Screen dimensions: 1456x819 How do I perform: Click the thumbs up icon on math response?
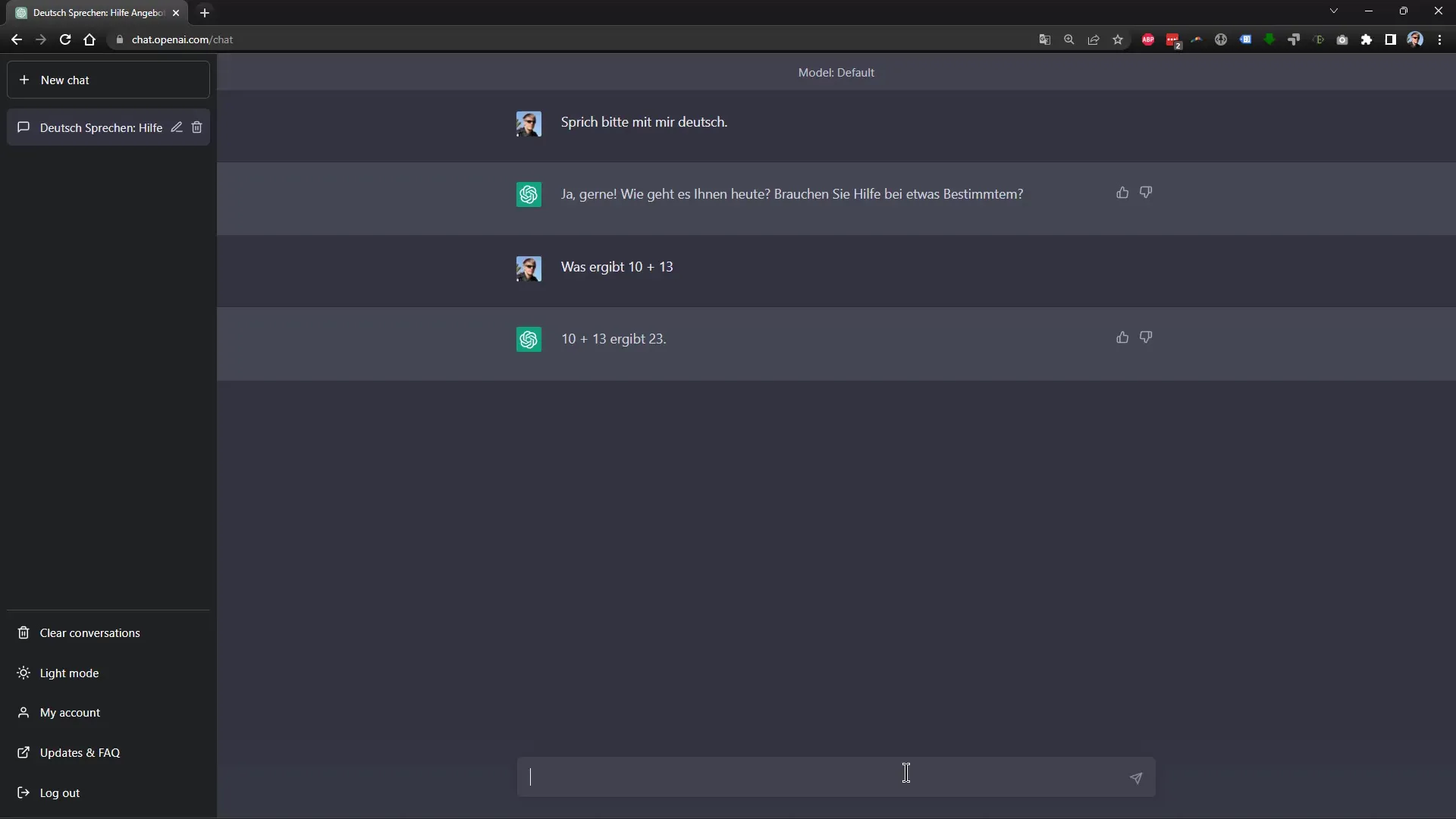click(1122, 337)
